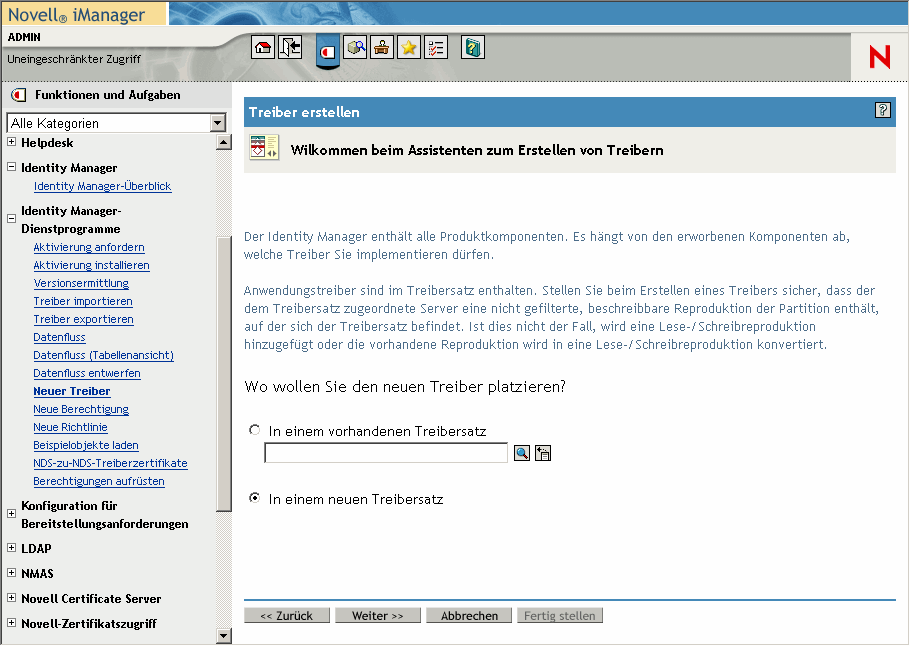Open the Preferences checklist icon
Image resolution: width=910 pixels, height=646 pixels.
(x=435, y=47)
